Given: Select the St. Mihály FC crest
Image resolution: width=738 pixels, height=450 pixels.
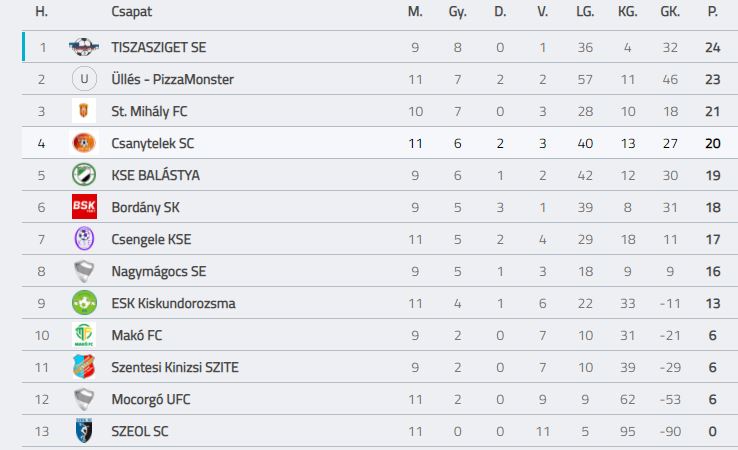Looking at the screenshot, I should [x=84, y=111].
